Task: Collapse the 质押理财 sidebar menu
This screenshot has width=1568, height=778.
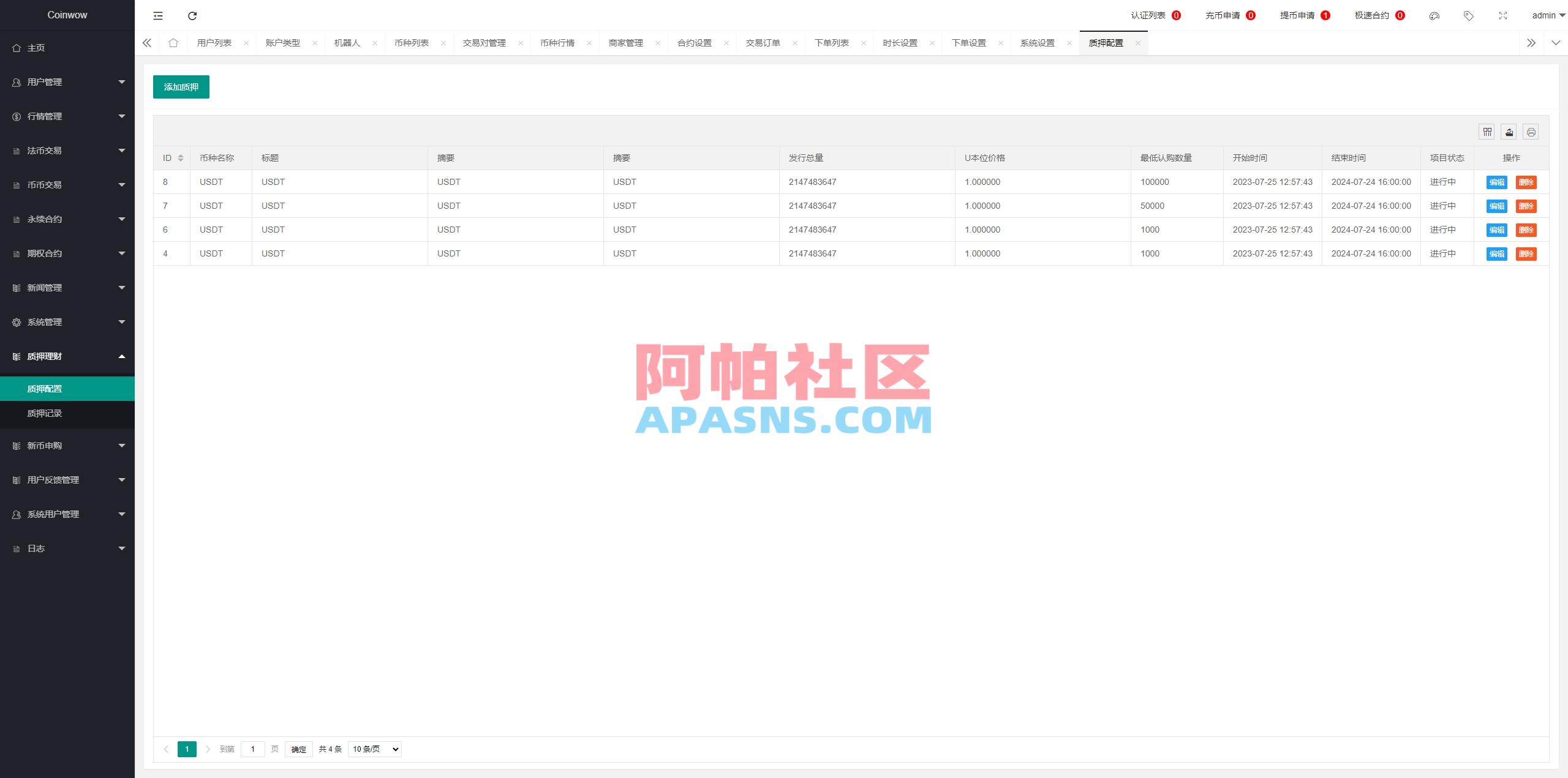Action: pyautogui.click(x=67, y=356)
